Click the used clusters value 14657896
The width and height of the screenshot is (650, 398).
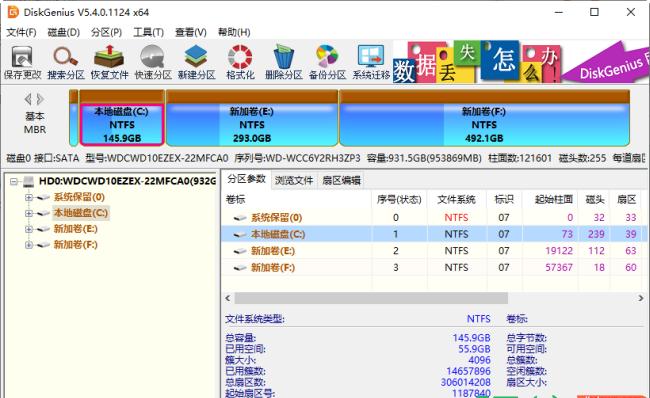(x=468, y=371)
